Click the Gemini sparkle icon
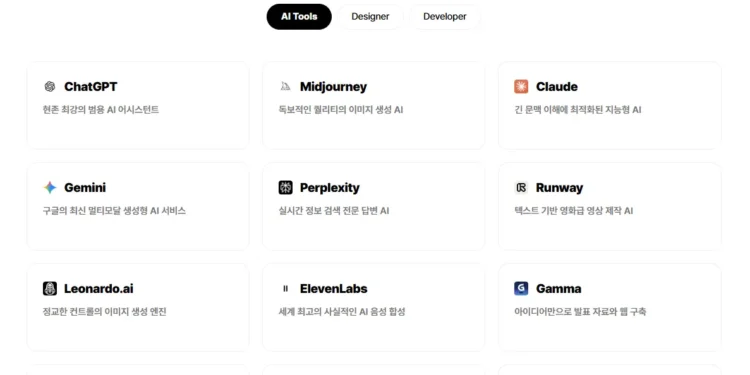The width and height of the screenshot is (750, 375). [x=50, y=188]
